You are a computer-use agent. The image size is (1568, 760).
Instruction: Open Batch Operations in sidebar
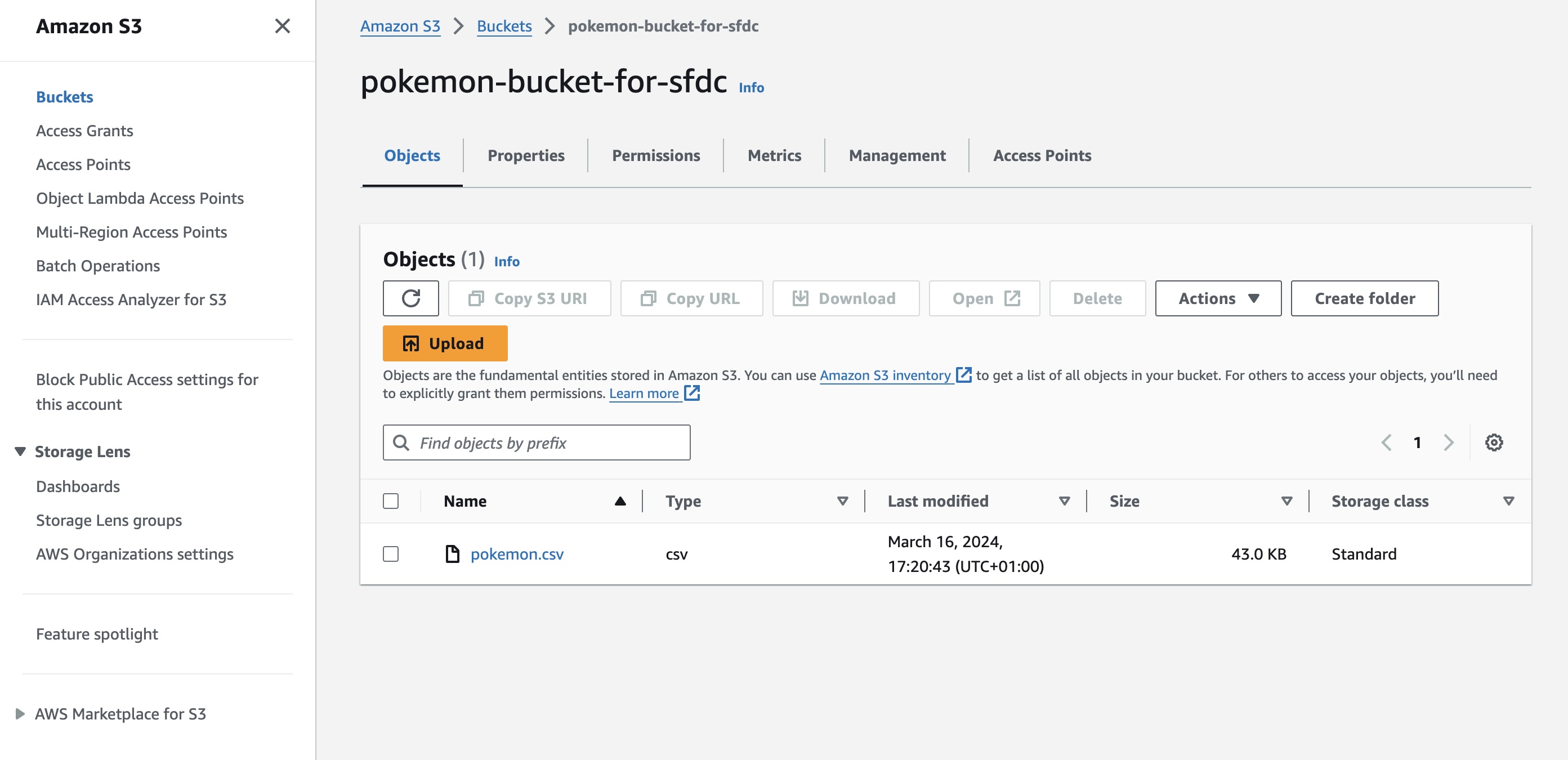98,266
